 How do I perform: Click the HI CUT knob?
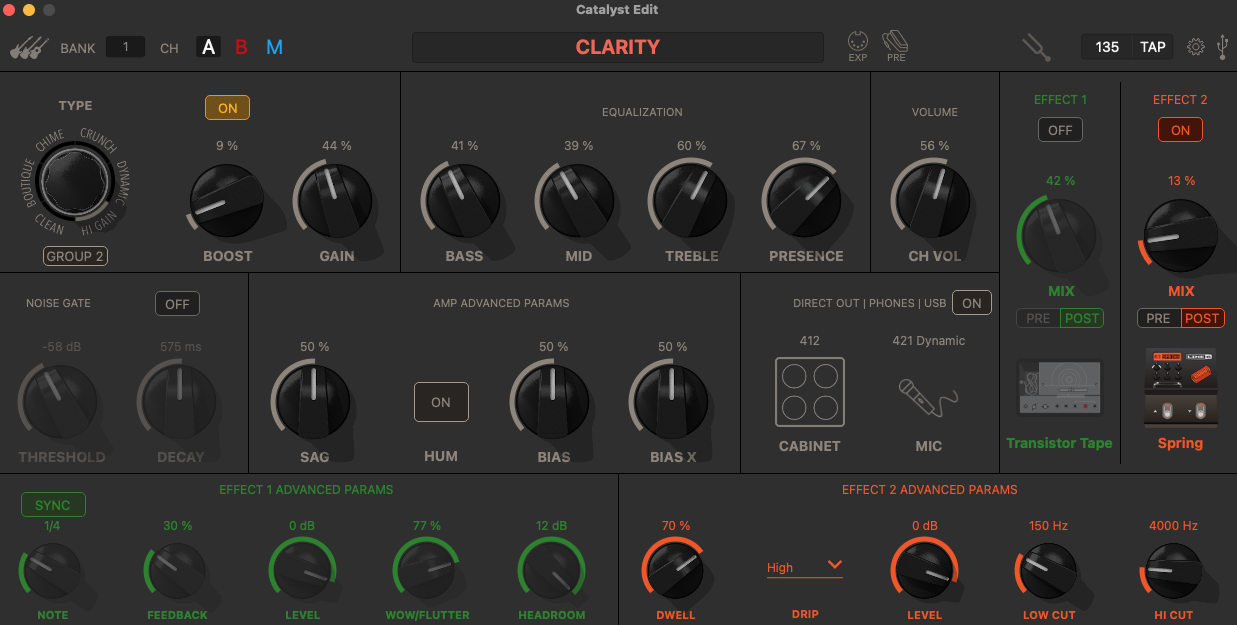pos(1173,571)
